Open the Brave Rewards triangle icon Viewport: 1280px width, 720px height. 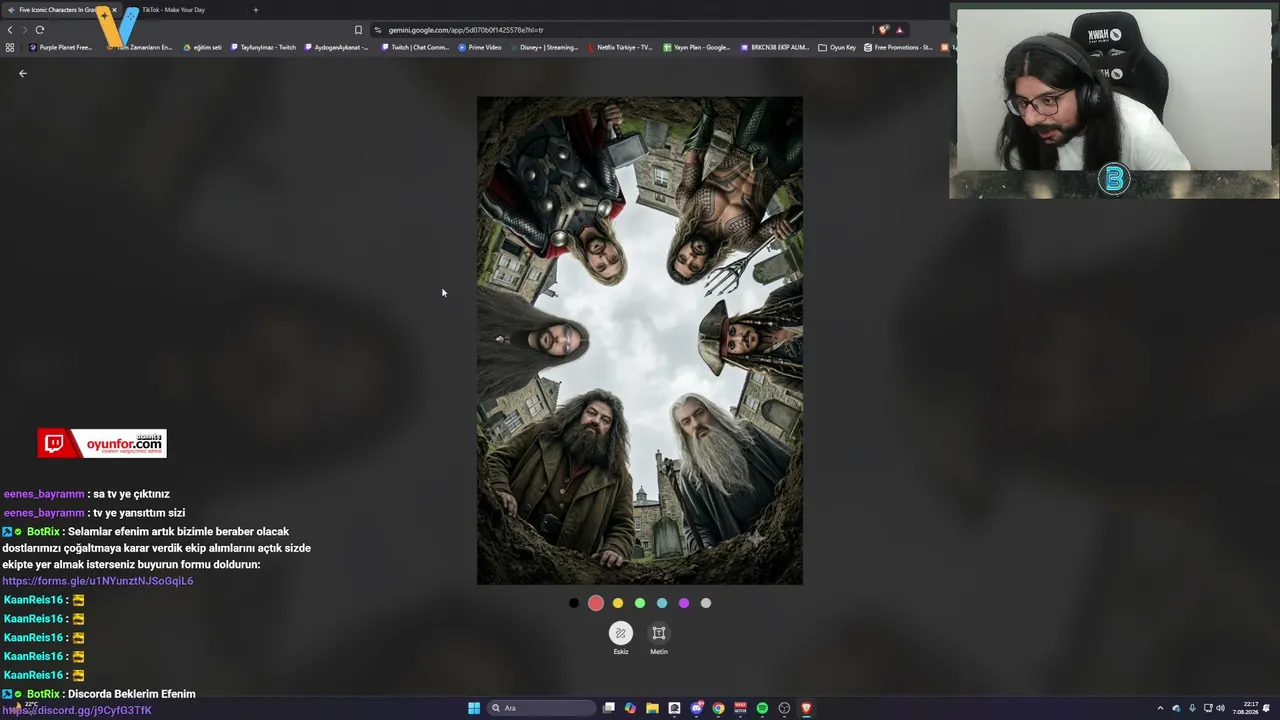click(899, 30)
